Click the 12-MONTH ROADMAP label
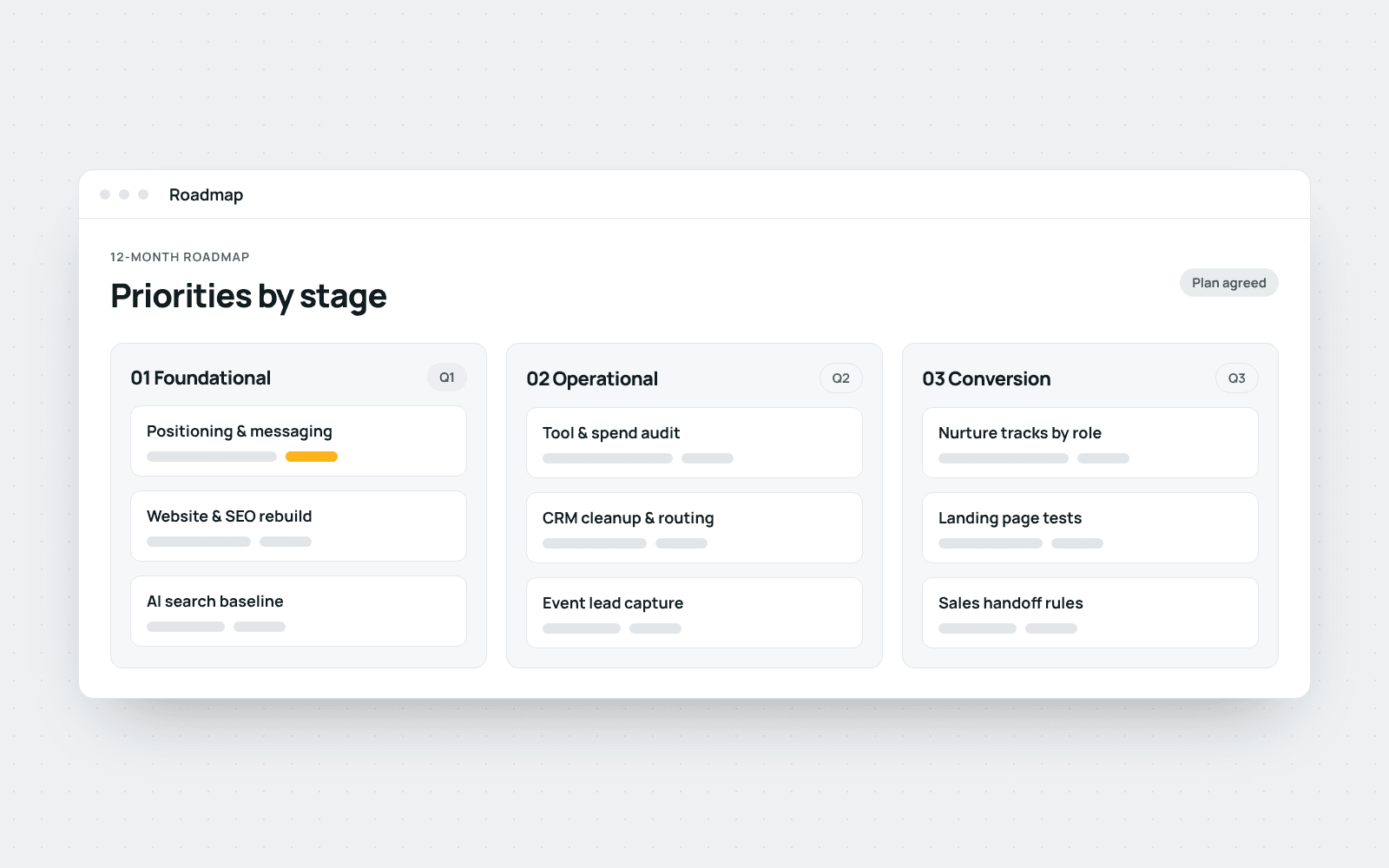This screenshot has width=1389, height=868. coord(180,257)
